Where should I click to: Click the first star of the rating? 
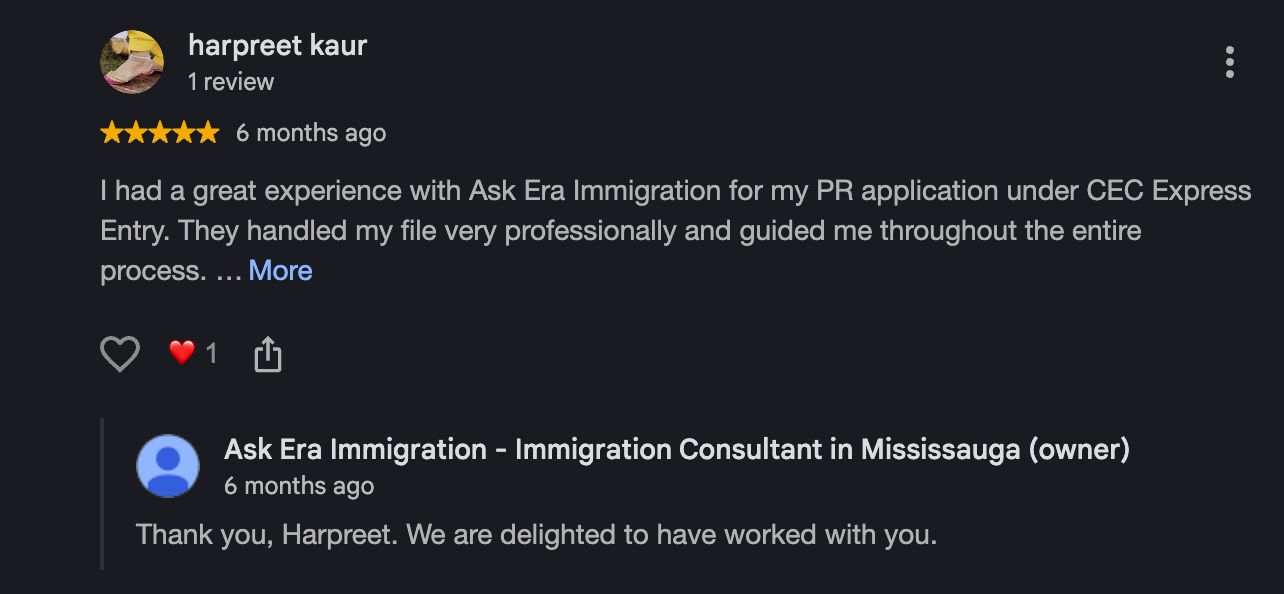click(x=112, y=133)
